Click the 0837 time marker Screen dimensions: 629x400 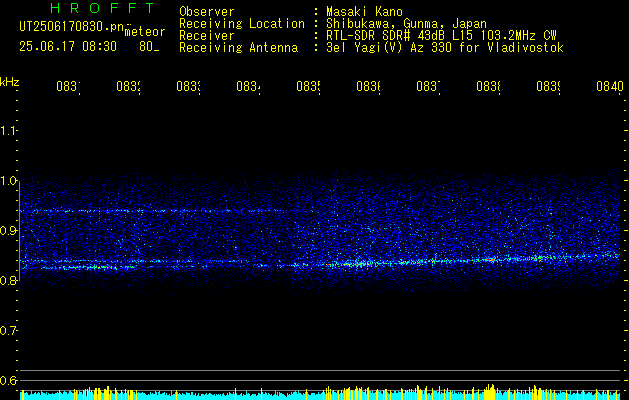click(428, 87)
